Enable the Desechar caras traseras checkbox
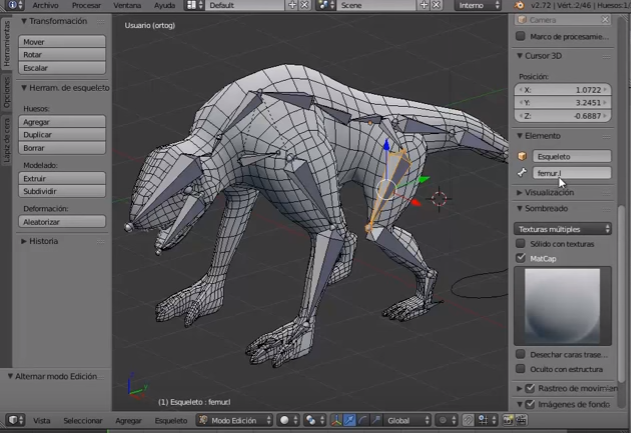631x433 pixels. pyautogui.click(x=520, y=354)
